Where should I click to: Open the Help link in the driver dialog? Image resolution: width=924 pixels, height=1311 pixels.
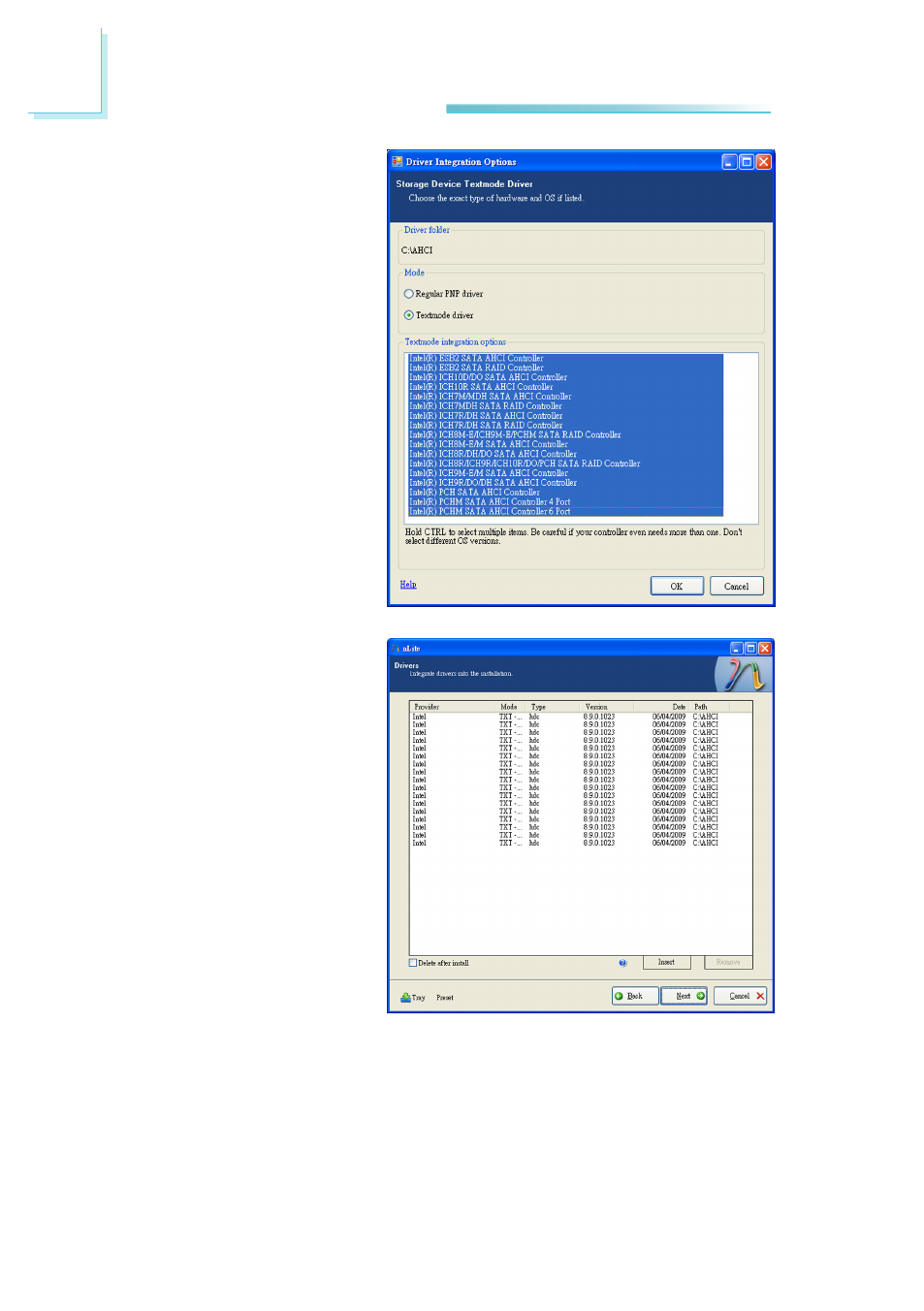(x=408, y=585)
